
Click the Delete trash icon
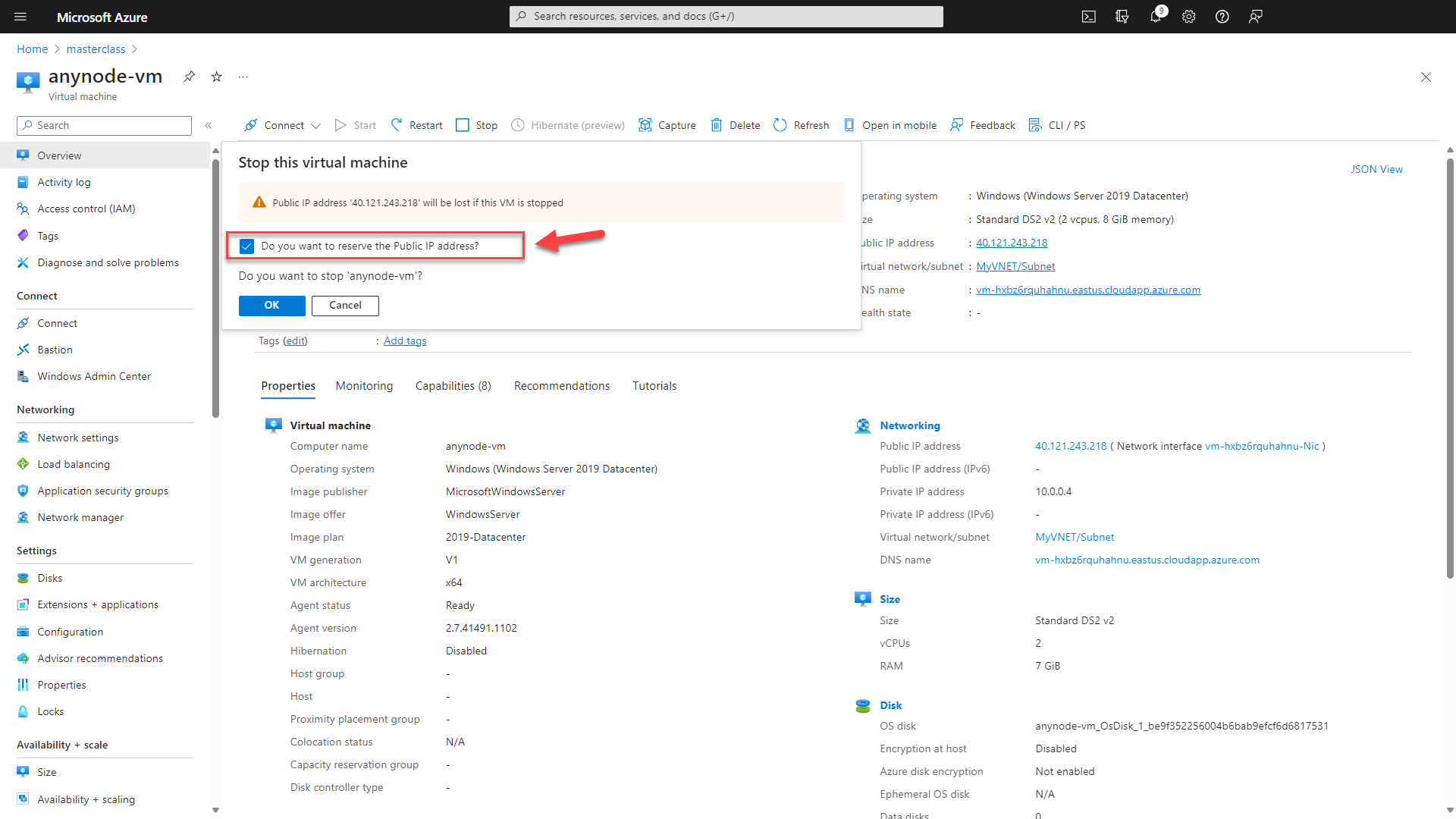point(716,124)
